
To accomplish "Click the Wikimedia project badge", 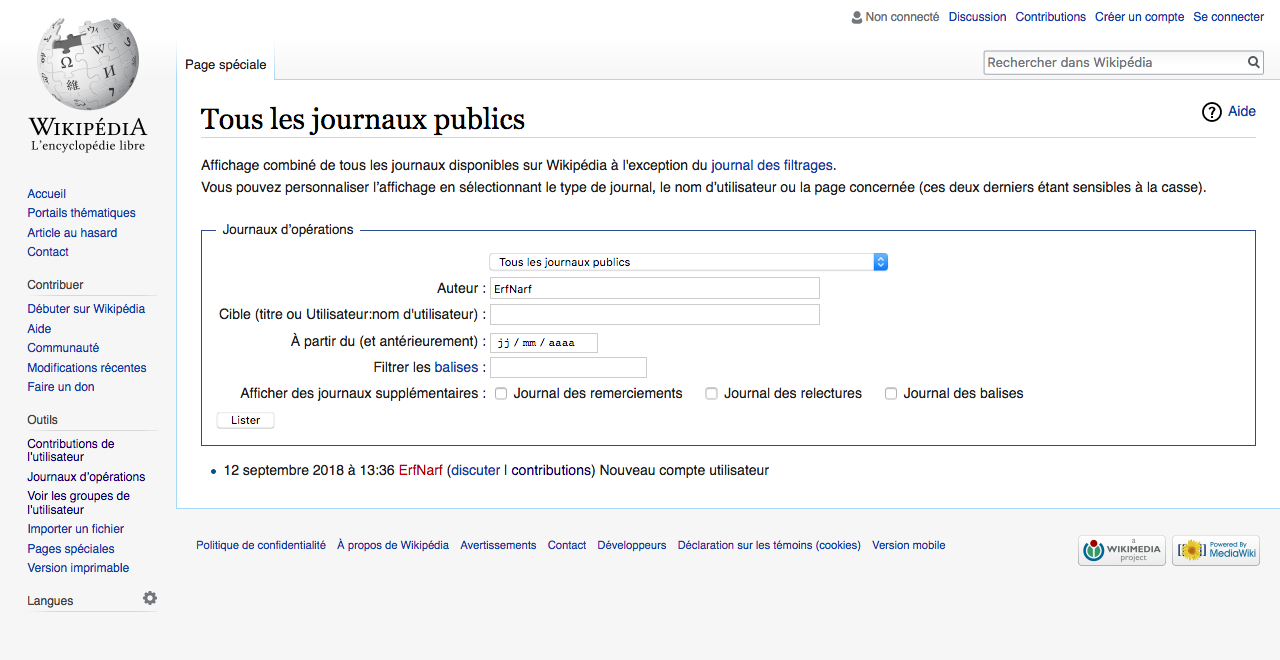I will coord(1122,550).
